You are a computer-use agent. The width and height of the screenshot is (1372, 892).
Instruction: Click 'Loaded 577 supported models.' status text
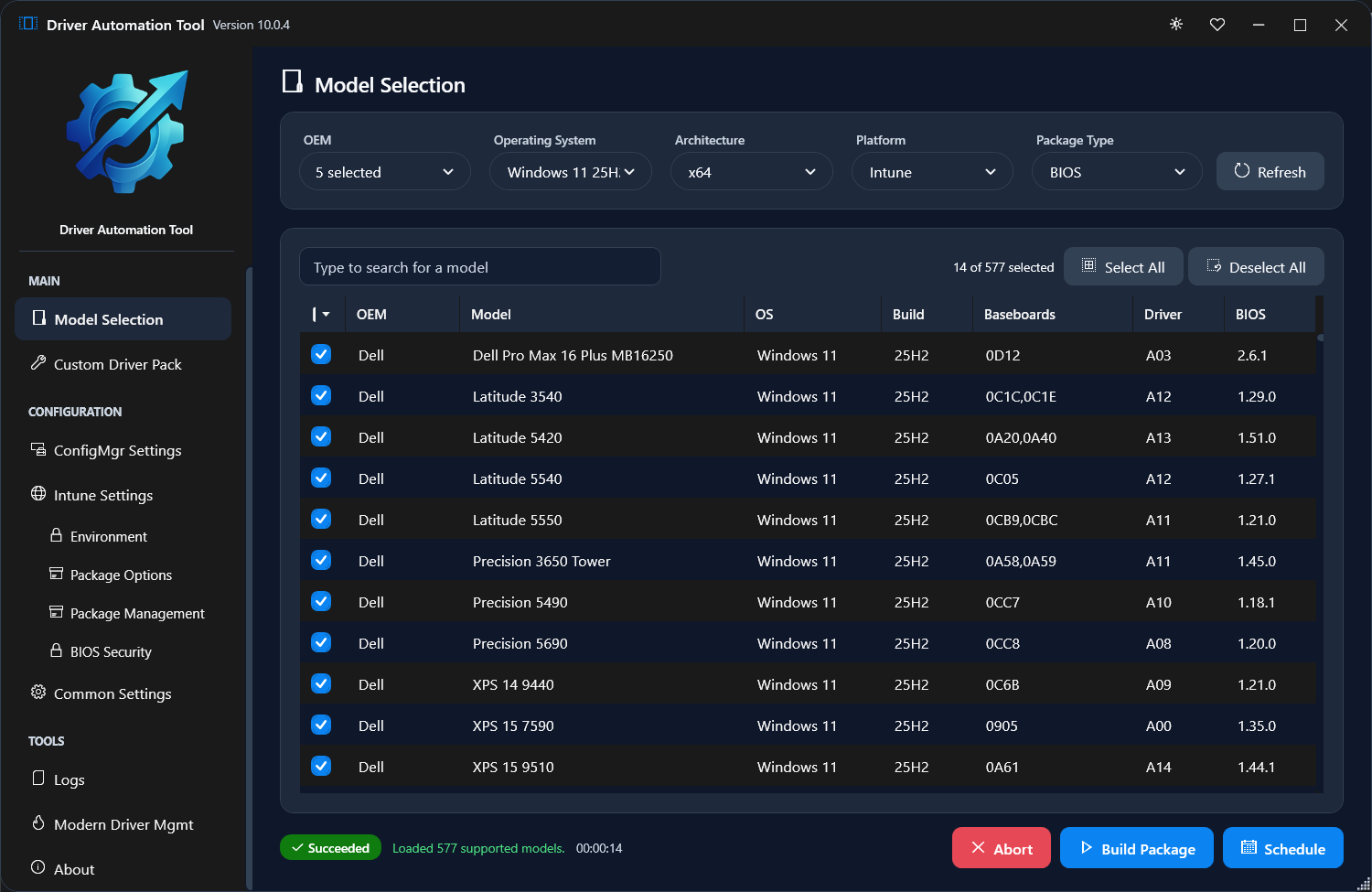click(478, 848)
